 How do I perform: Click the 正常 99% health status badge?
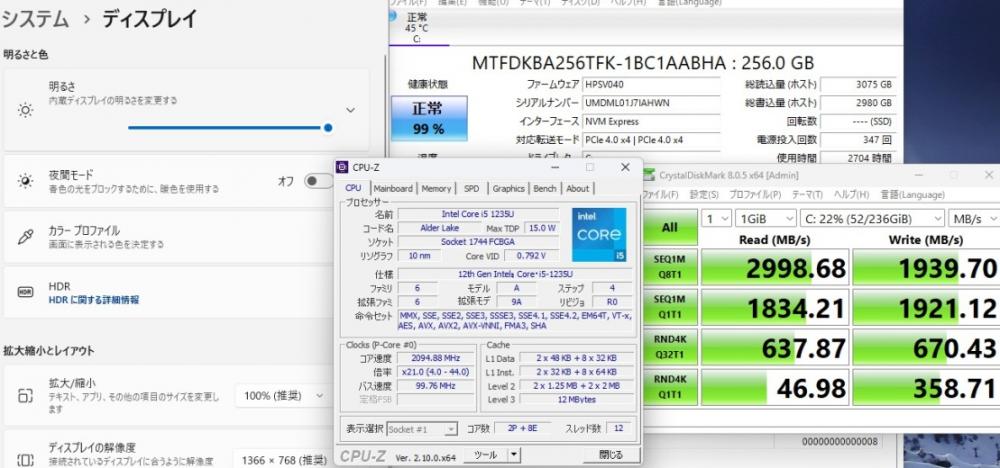pos(428,117)
